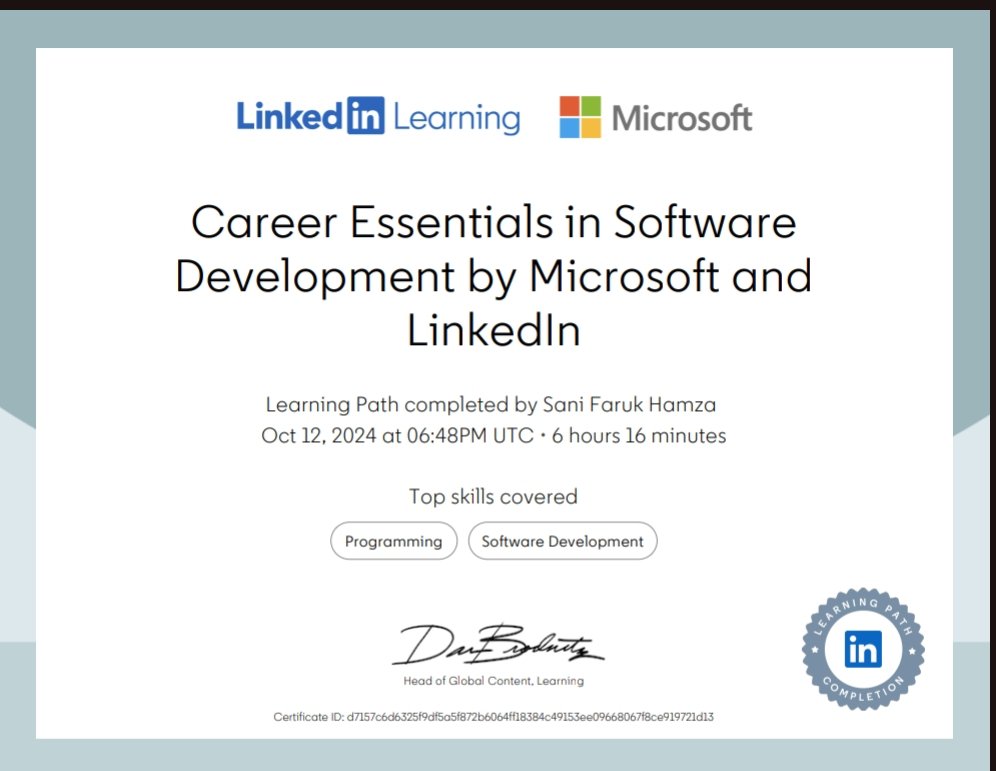Click the Microsoft four-color squares logo
Screen dimensions: 996x771
[x=580, y=117]
